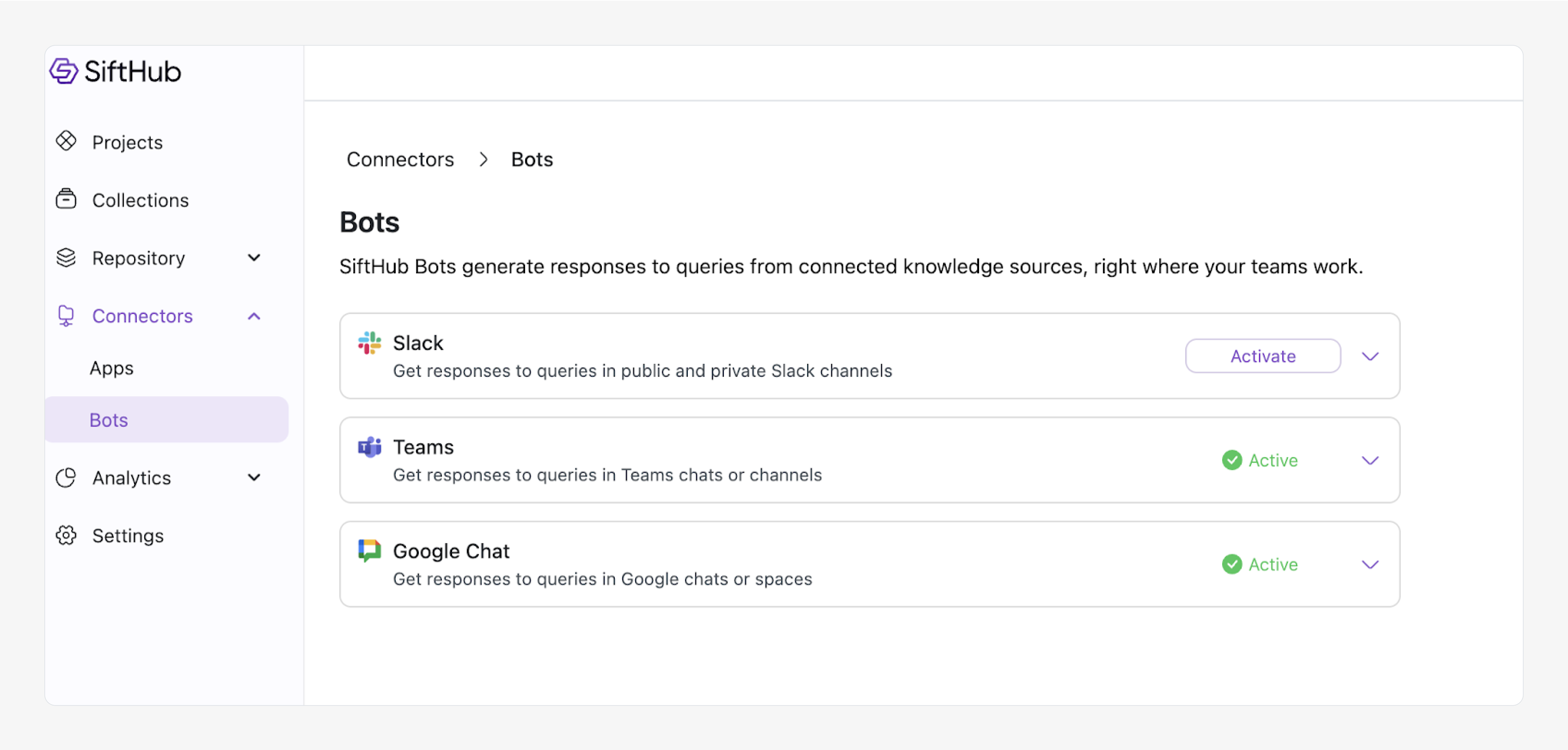Expand the Google Chat bot card chevron
Viewport: 1568px width, 750px height.
click(1370, 565)
